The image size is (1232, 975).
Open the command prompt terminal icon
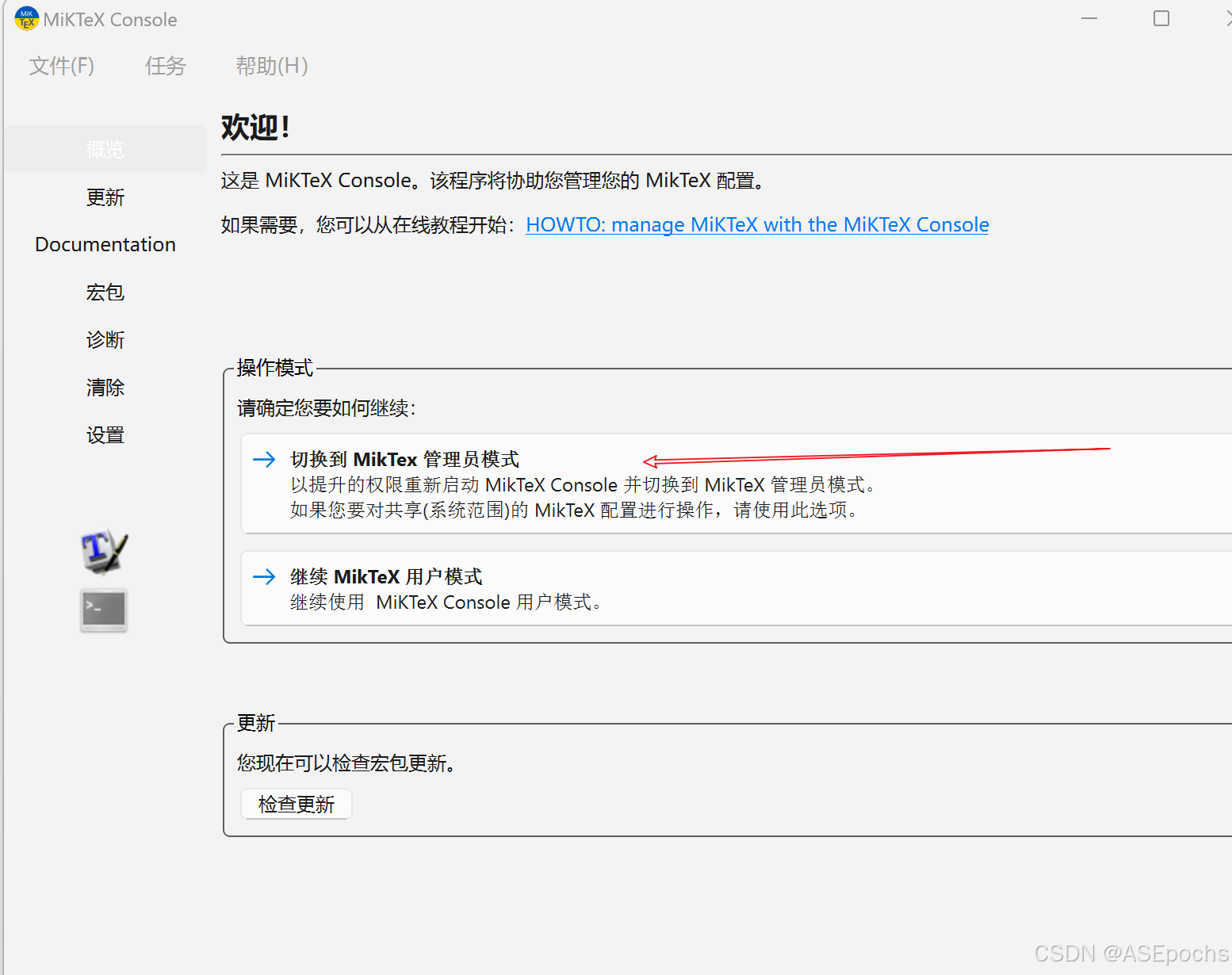click(x=104, y=610)
